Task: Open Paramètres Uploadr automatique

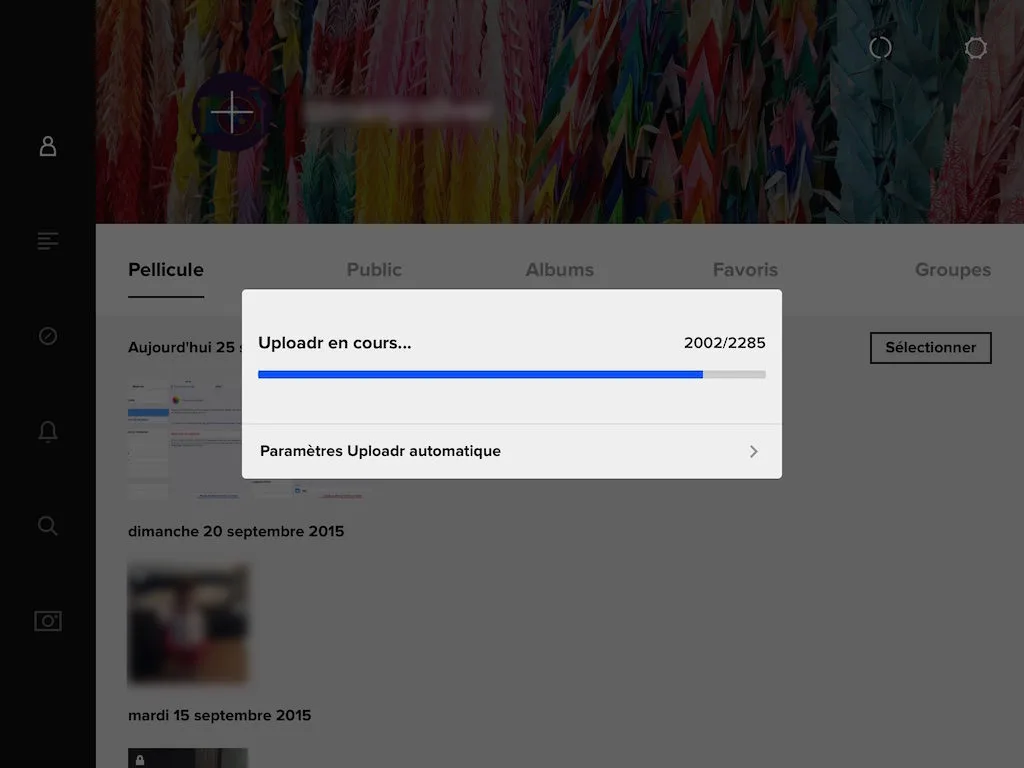Action: [511, 451]
